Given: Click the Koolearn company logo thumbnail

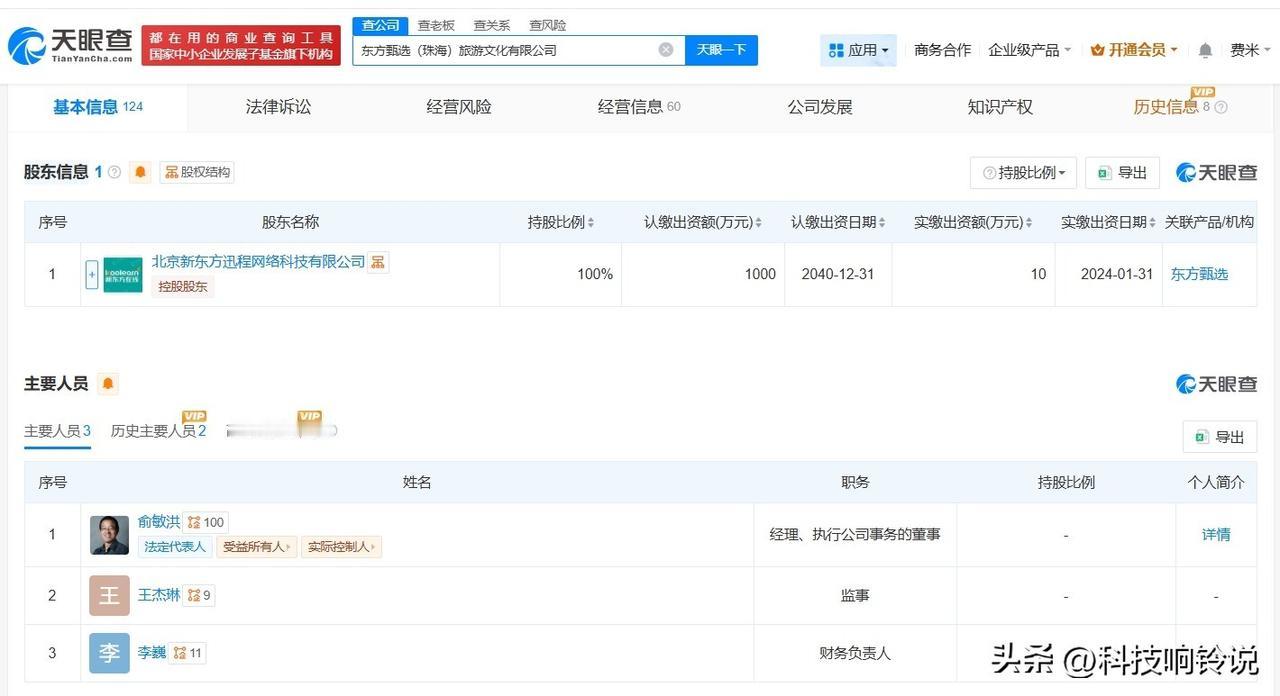Looking at the screenshot, I should 123,274.
